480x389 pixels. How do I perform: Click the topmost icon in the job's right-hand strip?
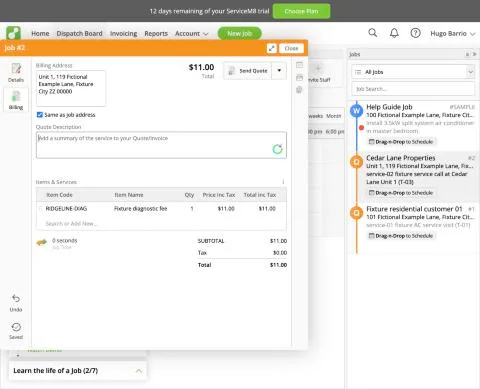(x=299, y=65)
